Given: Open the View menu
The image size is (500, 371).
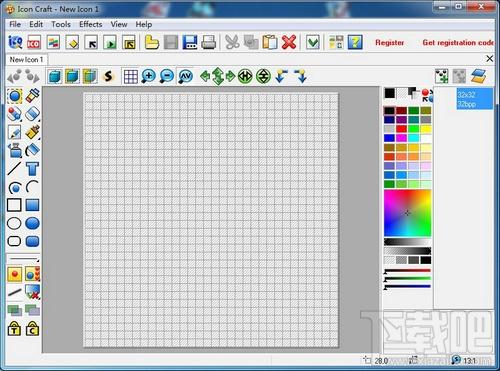Looking at the screenshot, I should pos(119,24).
